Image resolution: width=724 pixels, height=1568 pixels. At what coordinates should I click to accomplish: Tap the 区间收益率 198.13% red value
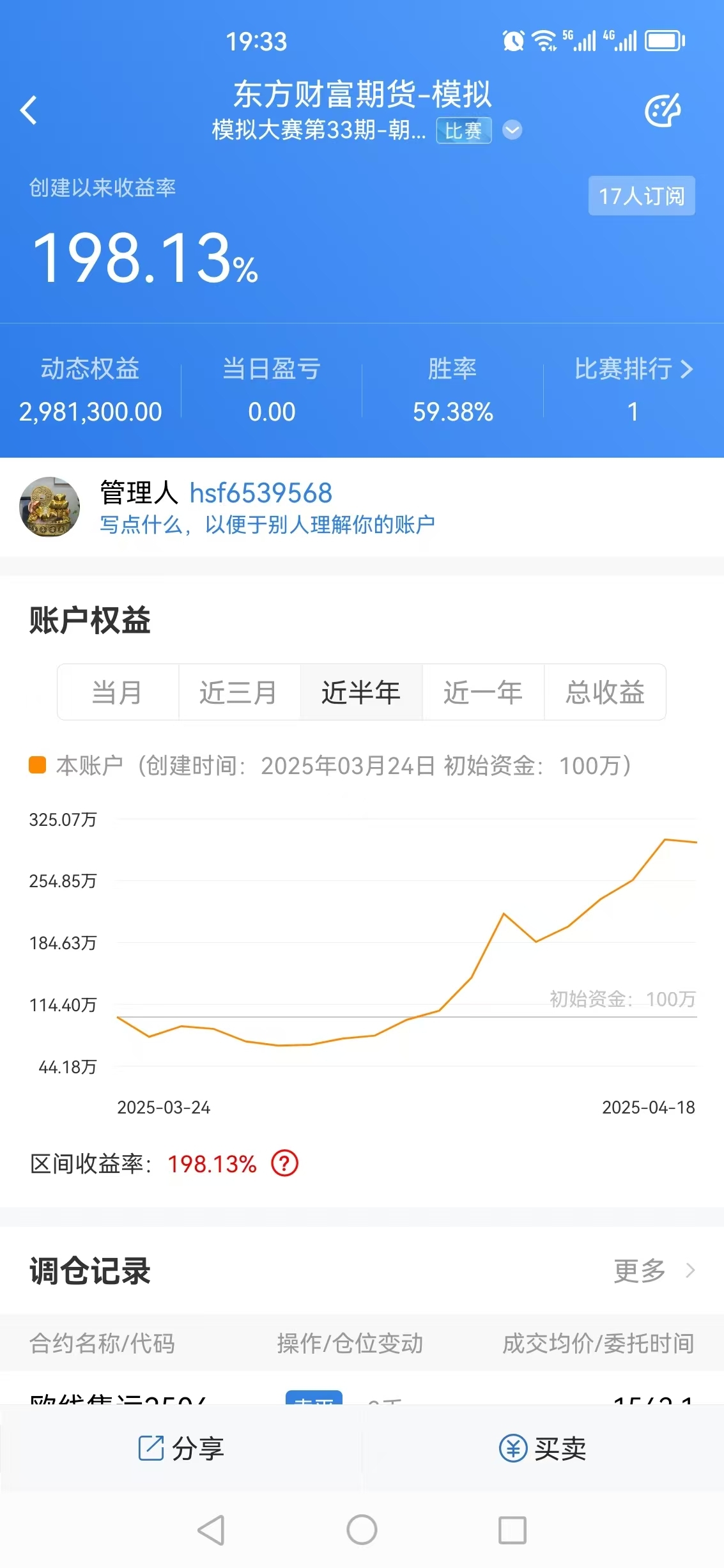point(212,1164)
